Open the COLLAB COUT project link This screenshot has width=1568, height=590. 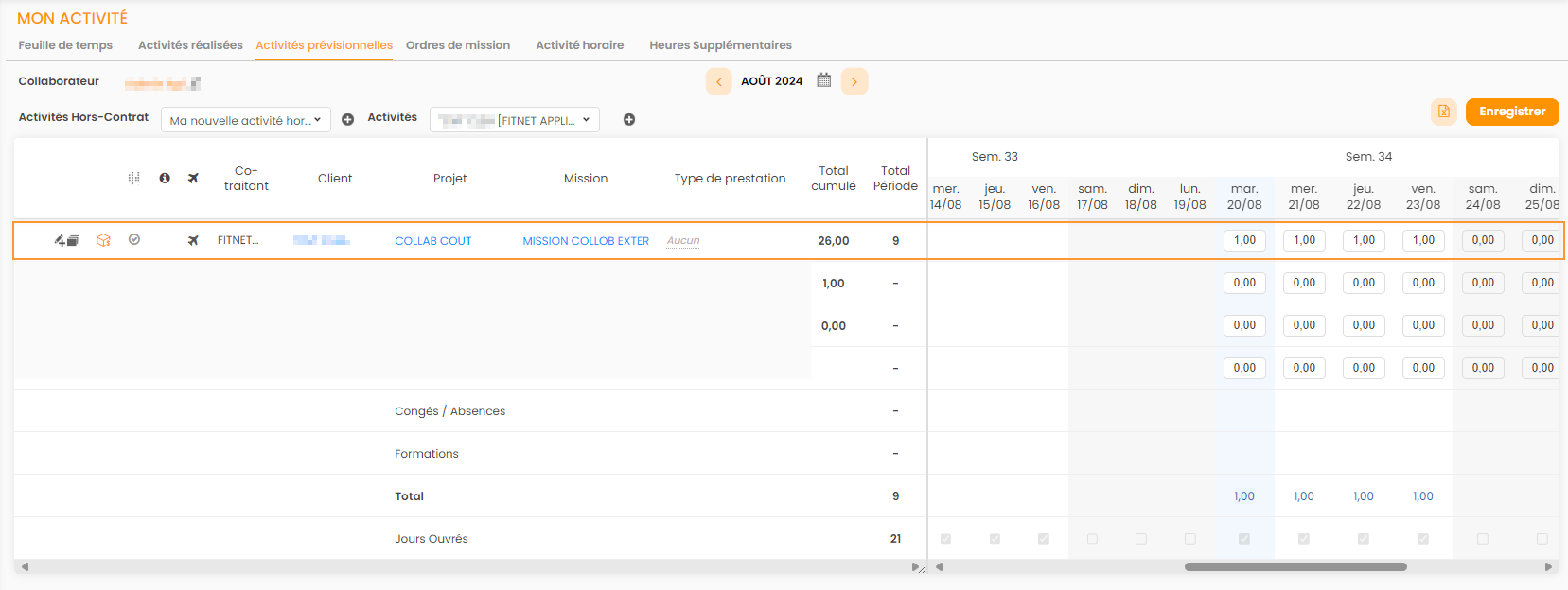432,241
